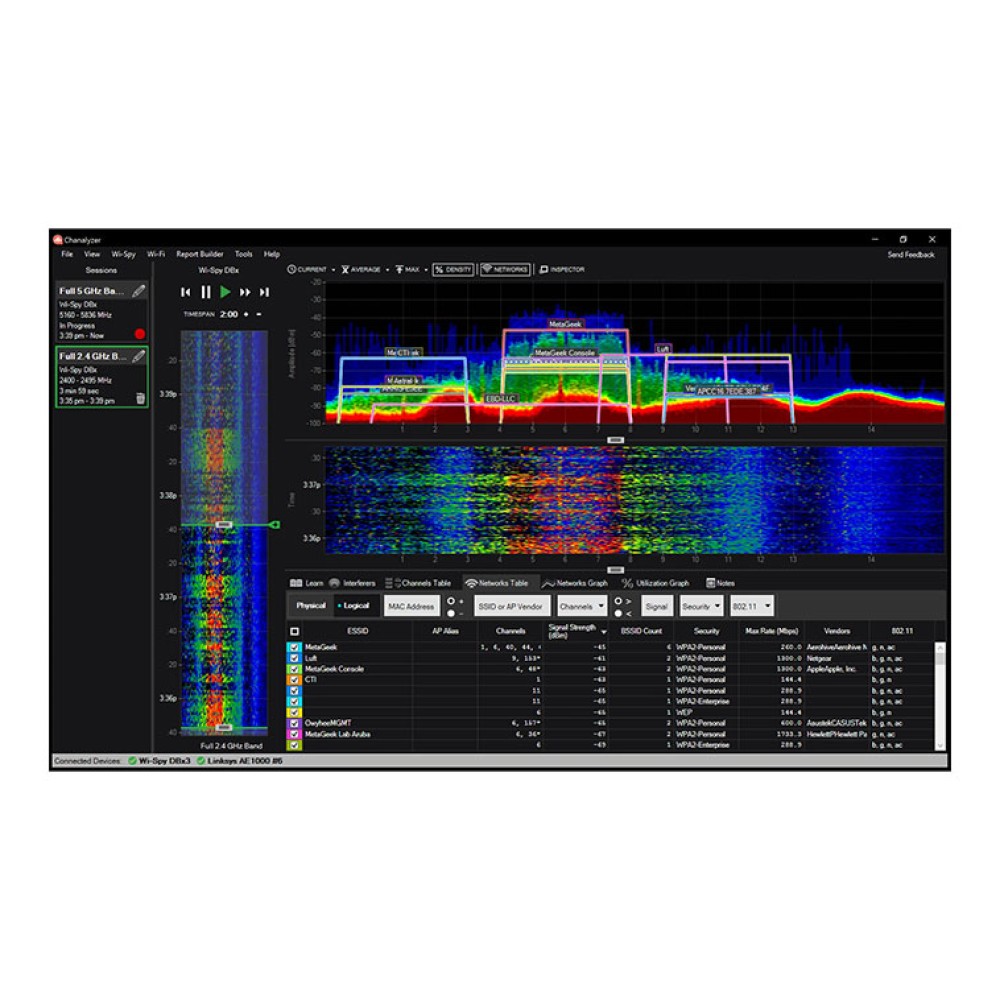Select the less-than signal radio button
Screen dimensions: 1000x1000
point(618,614)
